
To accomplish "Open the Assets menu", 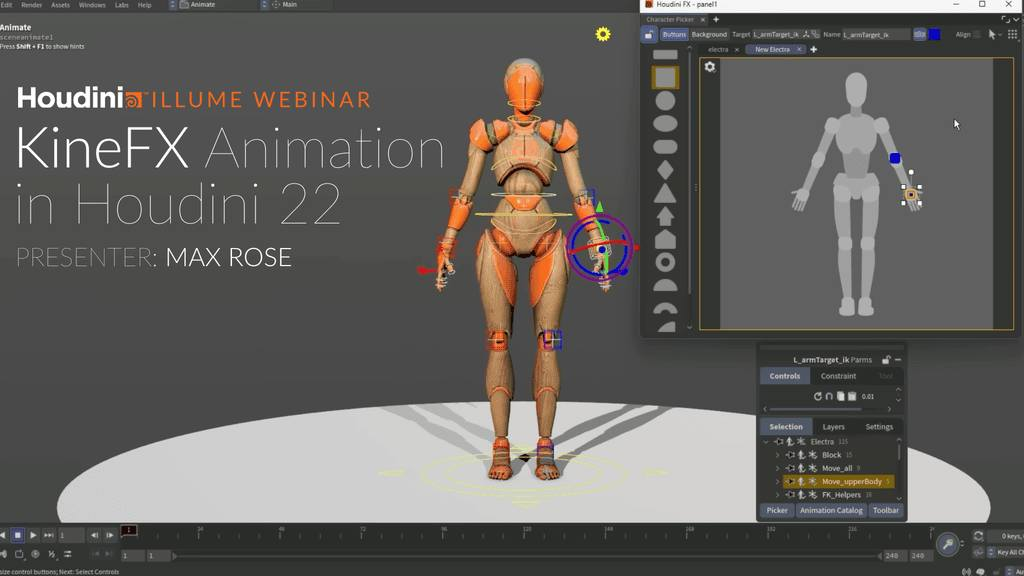I will click(60, 5).
